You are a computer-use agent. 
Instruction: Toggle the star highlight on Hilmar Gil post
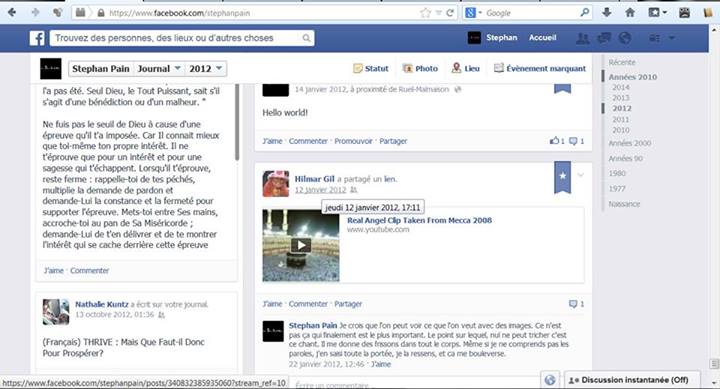(x=562, y=176)
